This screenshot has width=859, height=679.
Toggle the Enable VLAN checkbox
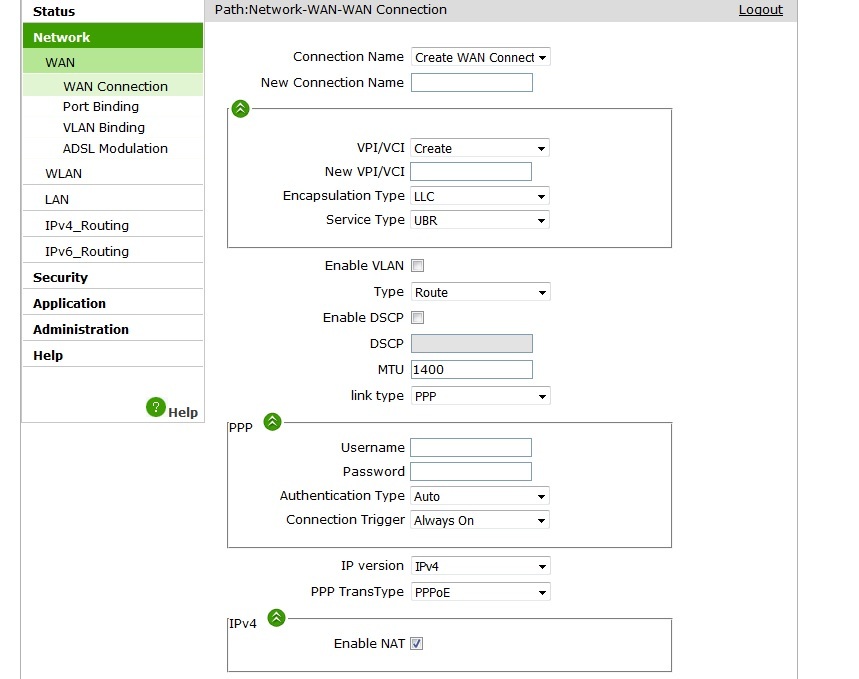[418, 266]
